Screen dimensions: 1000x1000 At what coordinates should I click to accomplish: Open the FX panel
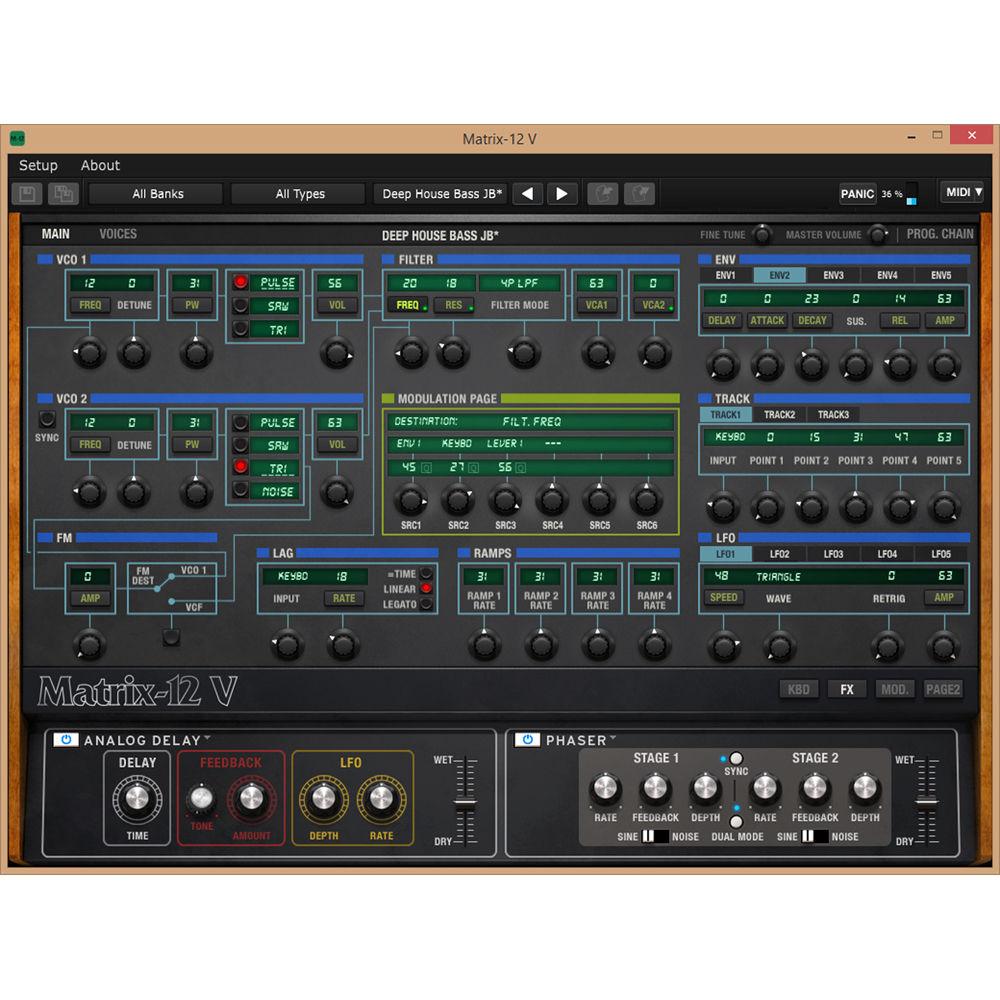pyautogui.click(x=846, y=689)
